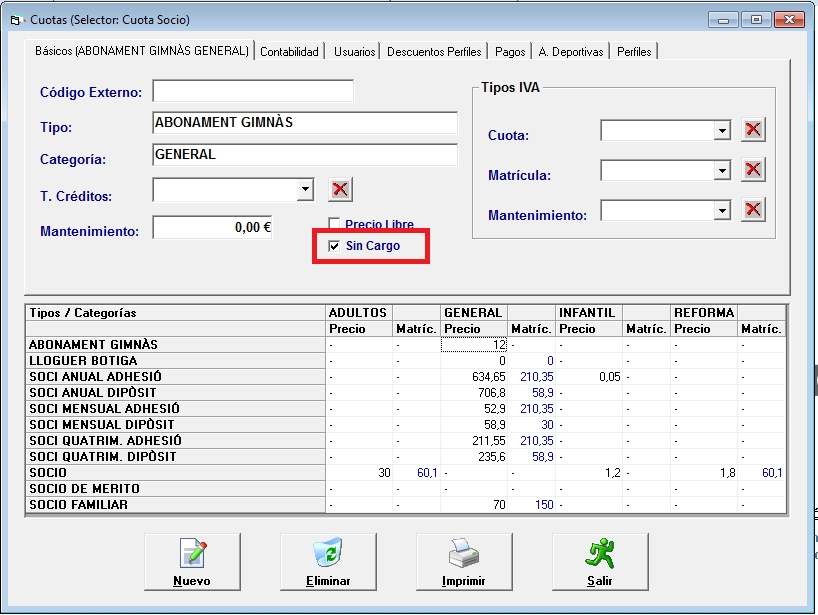The height and width of the screenshot is (615, 818).
Task: Click the INFANTIL column header
Action: [589, 313]
